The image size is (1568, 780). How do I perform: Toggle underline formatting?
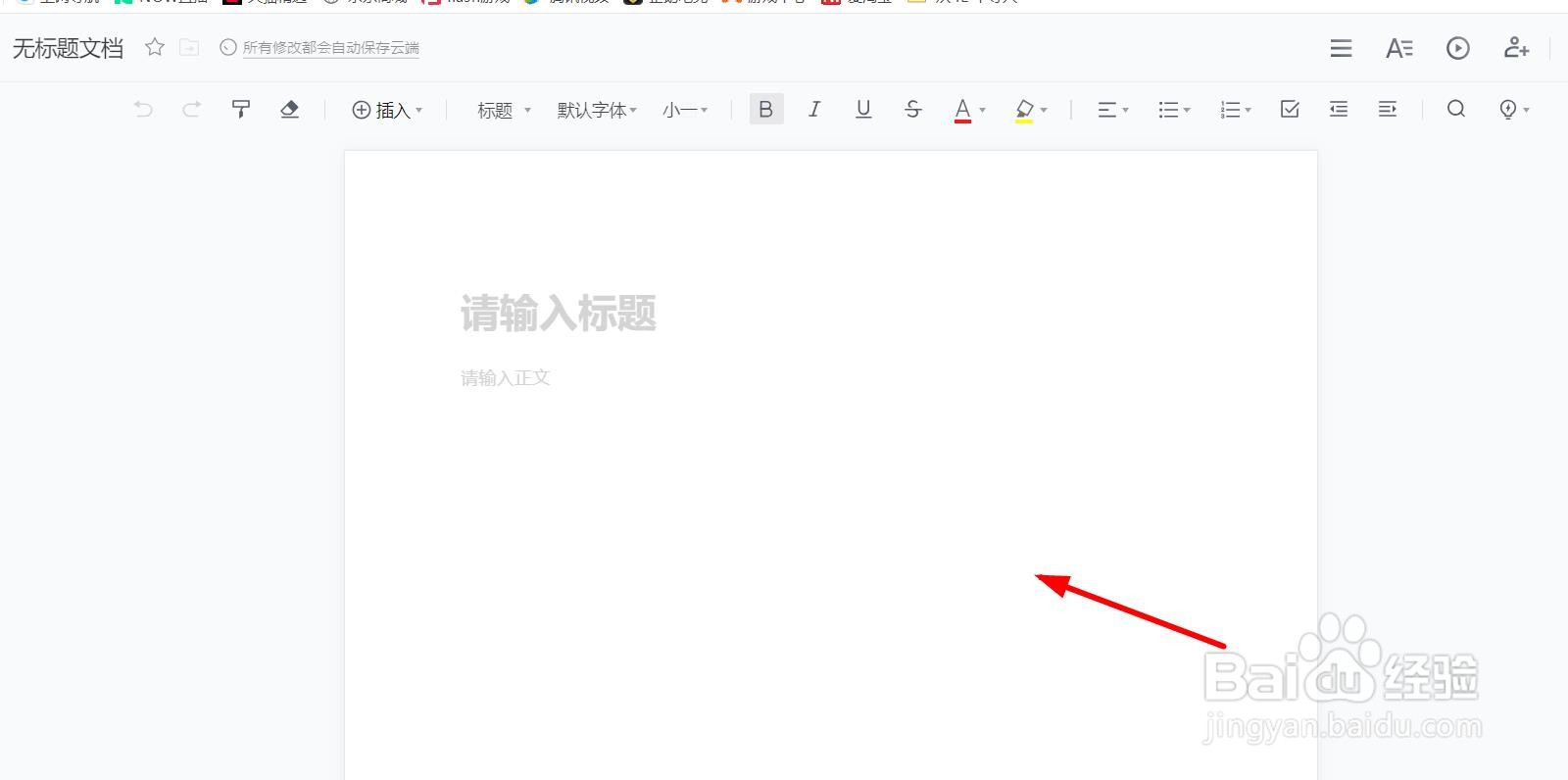click(x=863, y=109)
